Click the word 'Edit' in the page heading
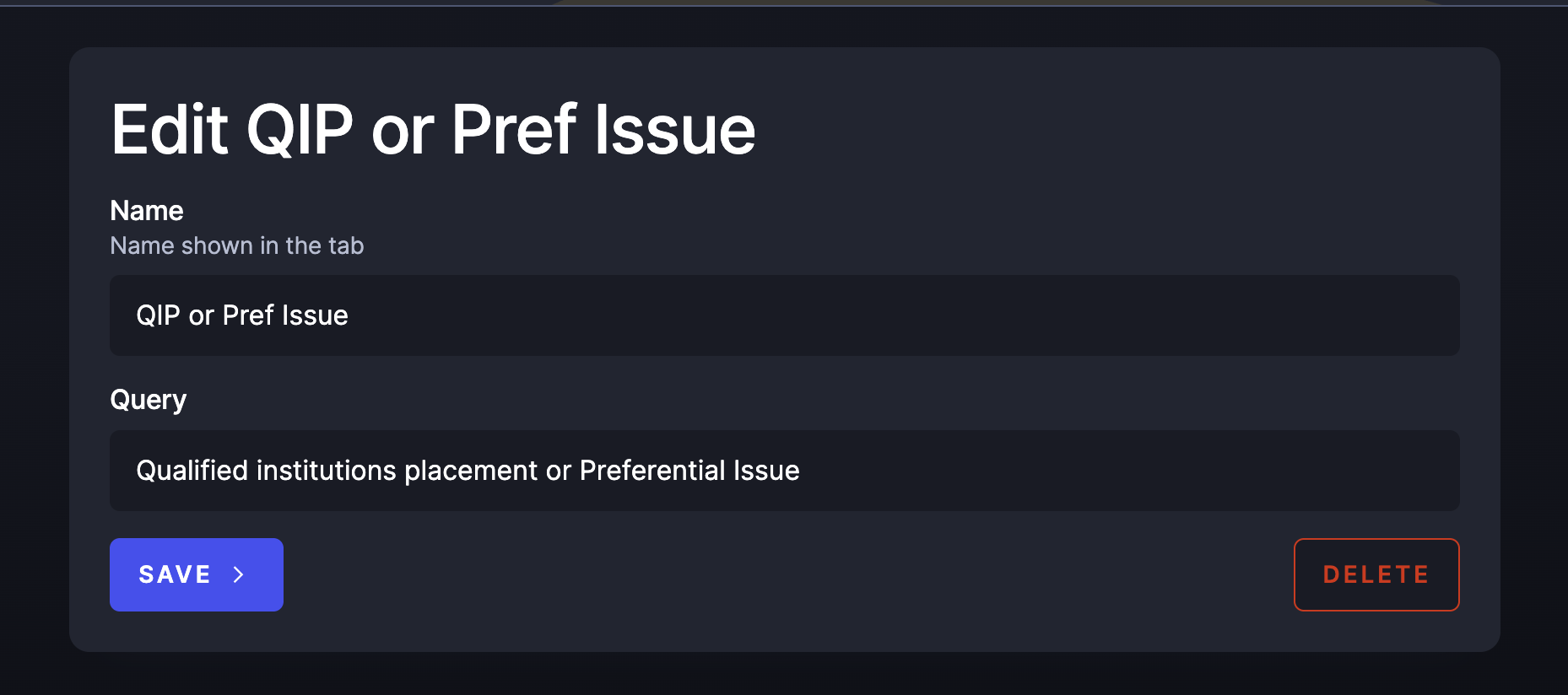Image resolution: width=1568 pixels, height=695 pixels. click(x=170, y=130)
